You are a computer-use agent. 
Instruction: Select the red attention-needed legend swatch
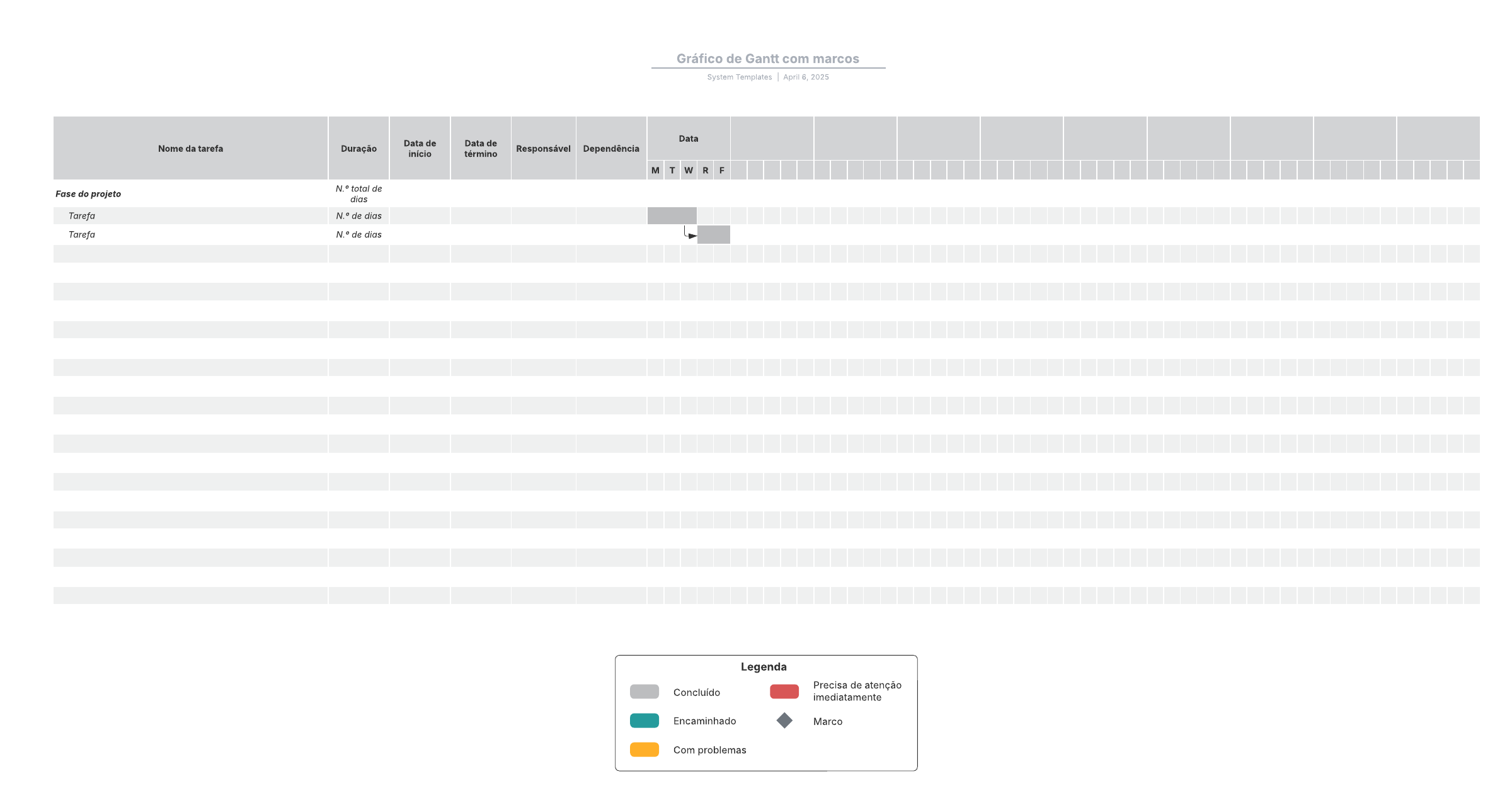[x=784, y=692]
